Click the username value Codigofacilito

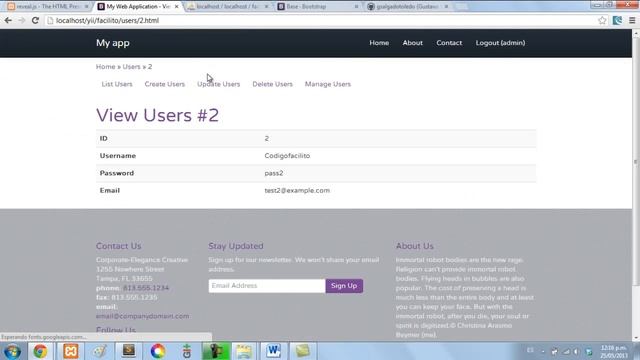click(x=287, y=156)
